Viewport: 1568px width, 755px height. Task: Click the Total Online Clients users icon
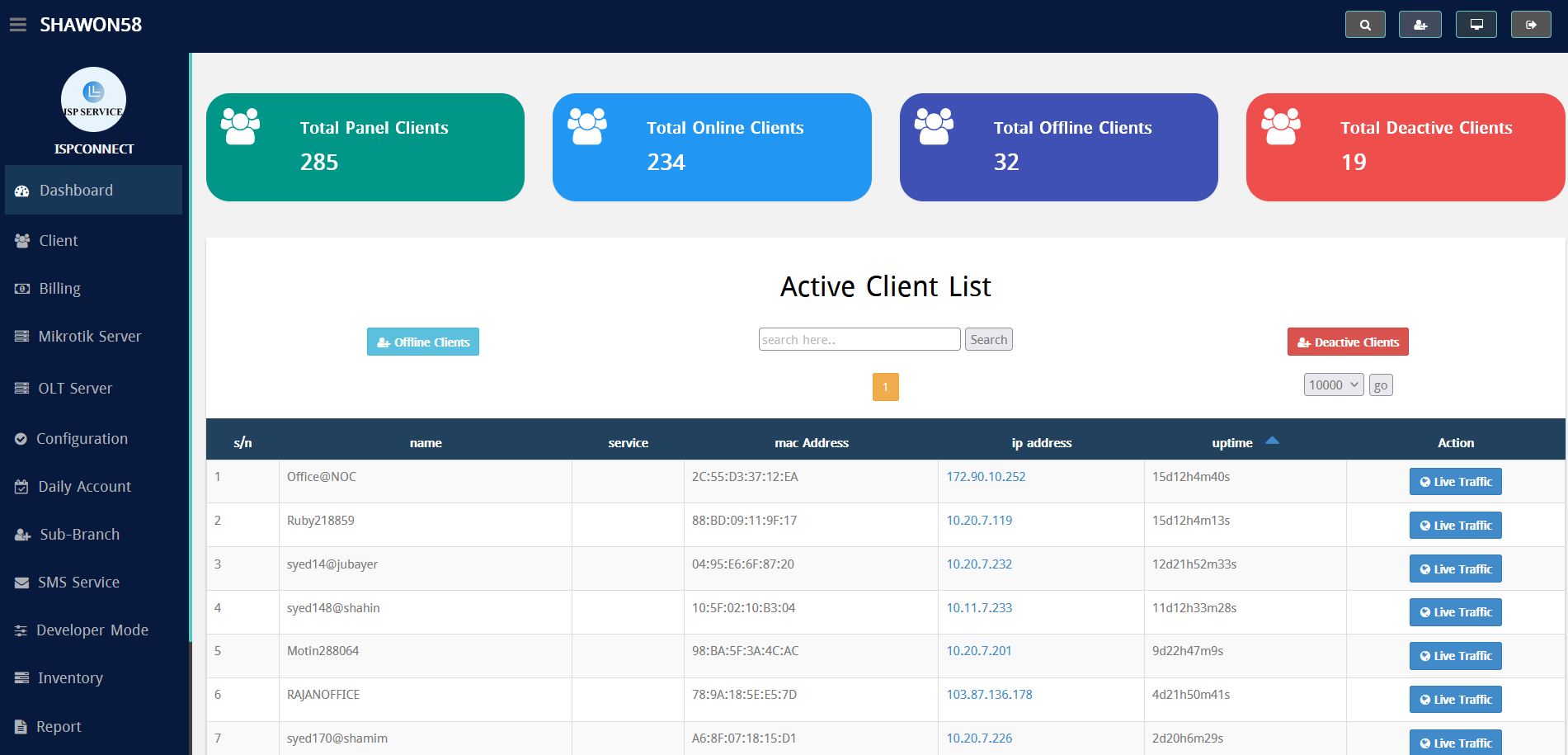tap(587, 126)
